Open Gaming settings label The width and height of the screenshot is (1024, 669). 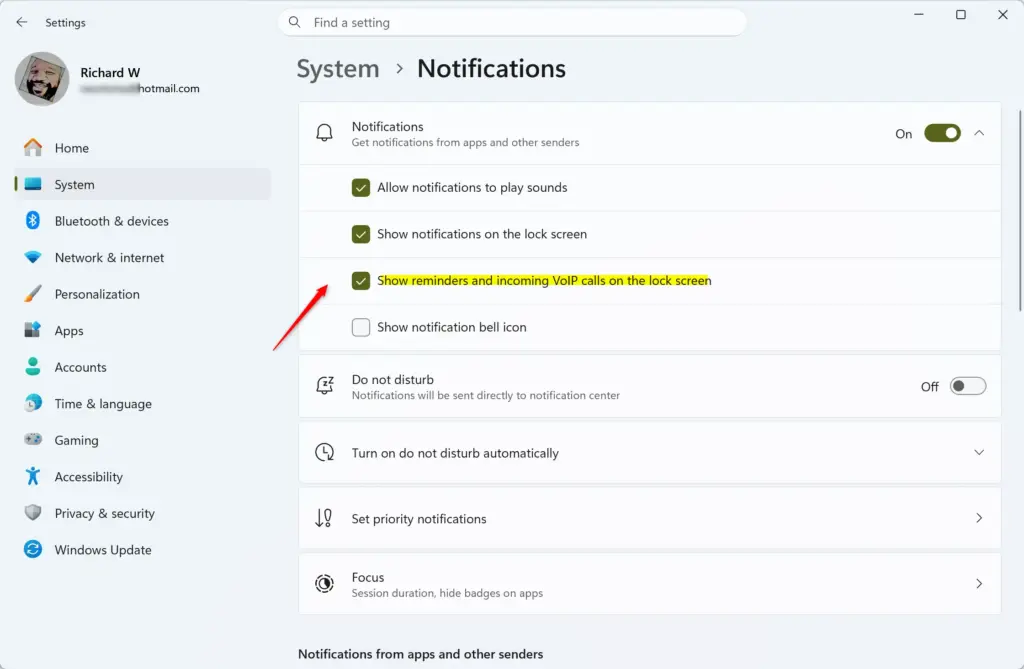tap(76, 440)
